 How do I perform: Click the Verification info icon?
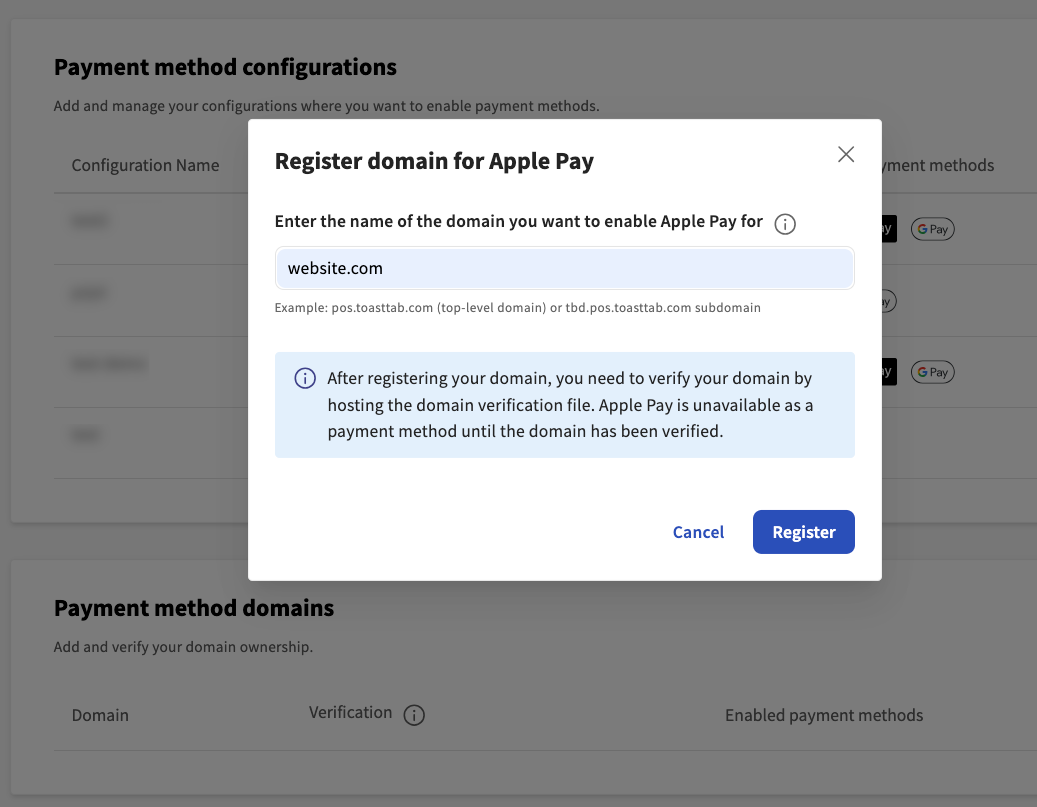pos(414,715)
